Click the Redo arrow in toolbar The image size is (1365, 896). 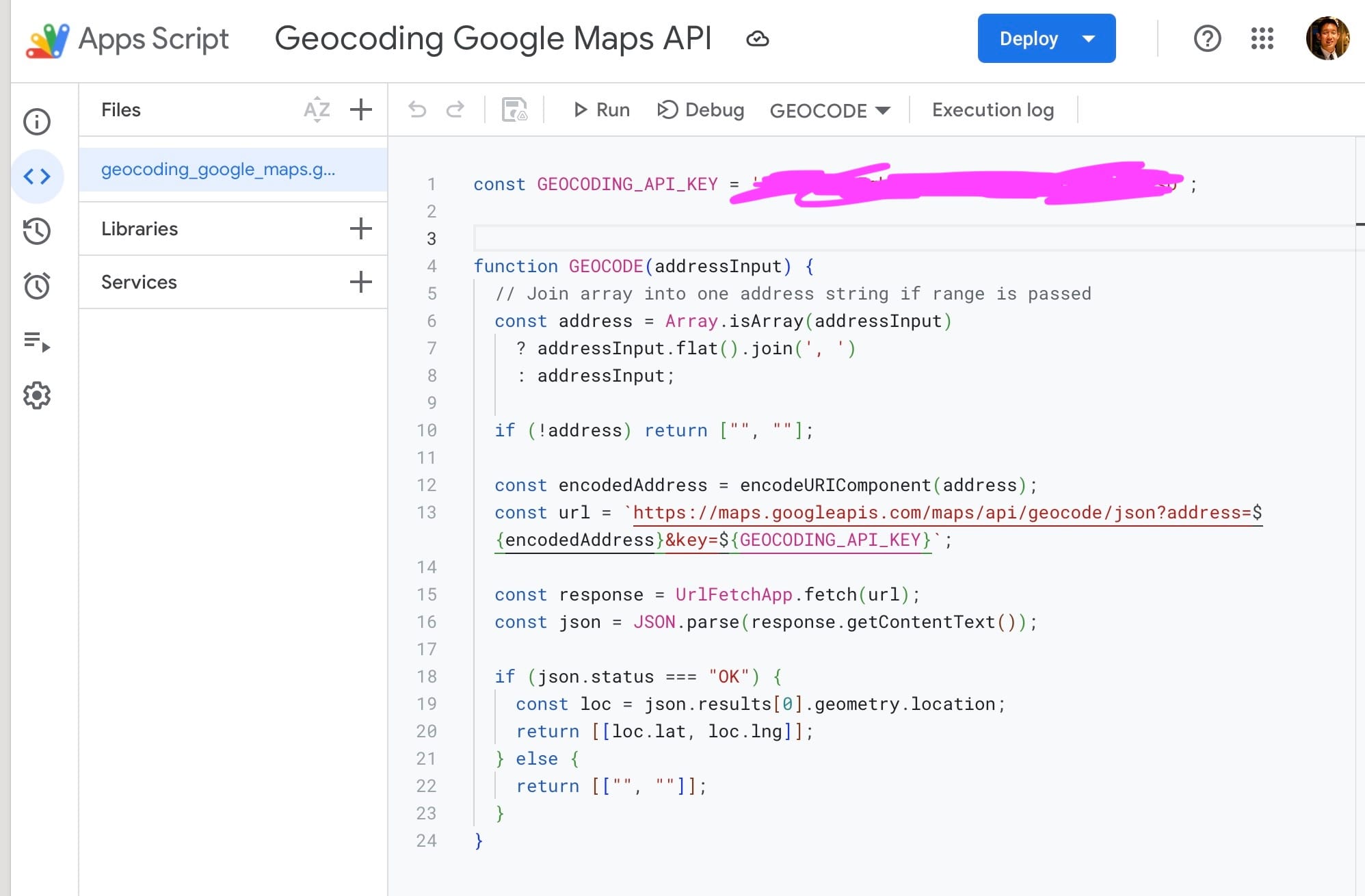point(455,109)
